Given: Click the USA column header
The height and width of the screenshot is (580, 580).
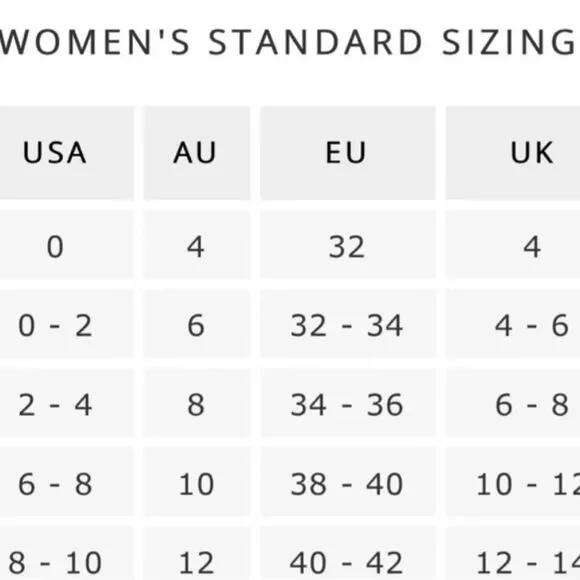Looking at the screenshot, I should pyautogui.click(x=67, y=153).
